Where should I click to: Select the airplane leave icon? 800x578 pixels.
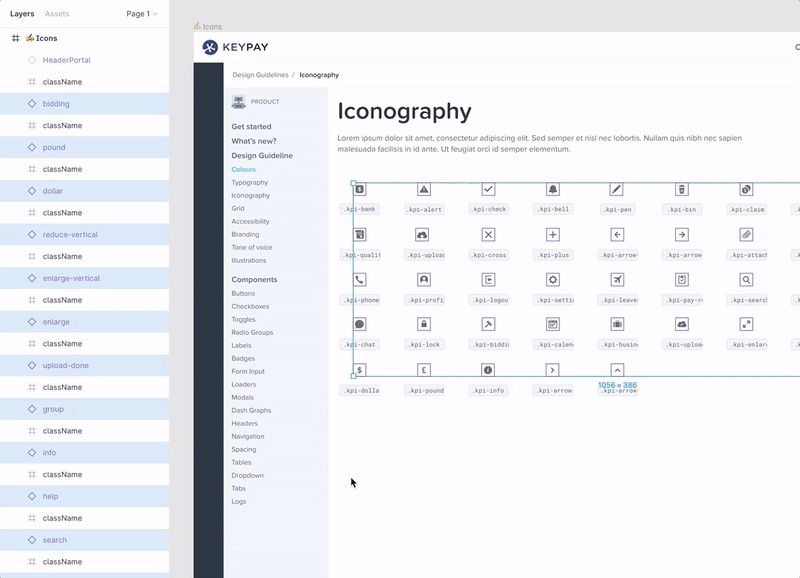tap(617, 280)
